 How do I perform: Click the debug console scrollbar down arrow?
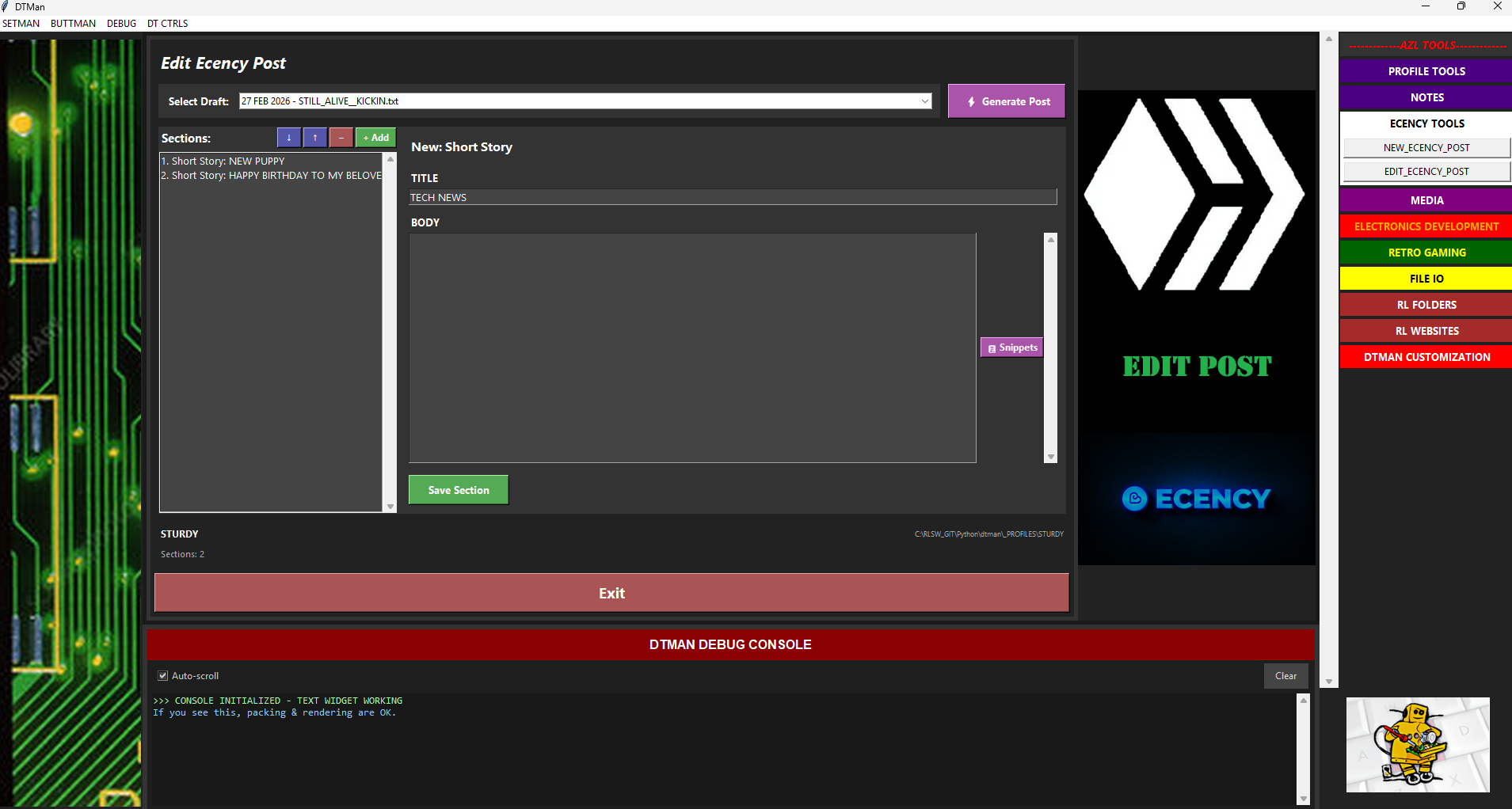point(1304,799)
